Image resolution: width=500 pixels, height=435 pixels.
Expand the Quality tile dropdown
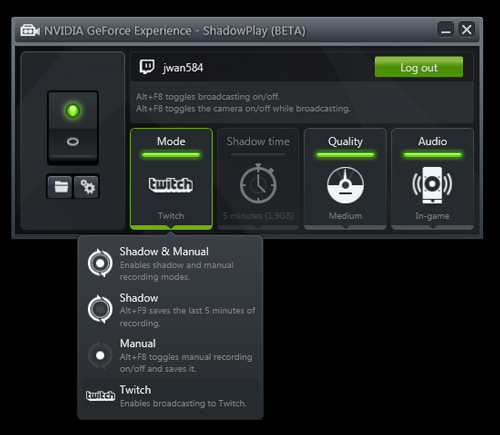[x=345, y=179]
